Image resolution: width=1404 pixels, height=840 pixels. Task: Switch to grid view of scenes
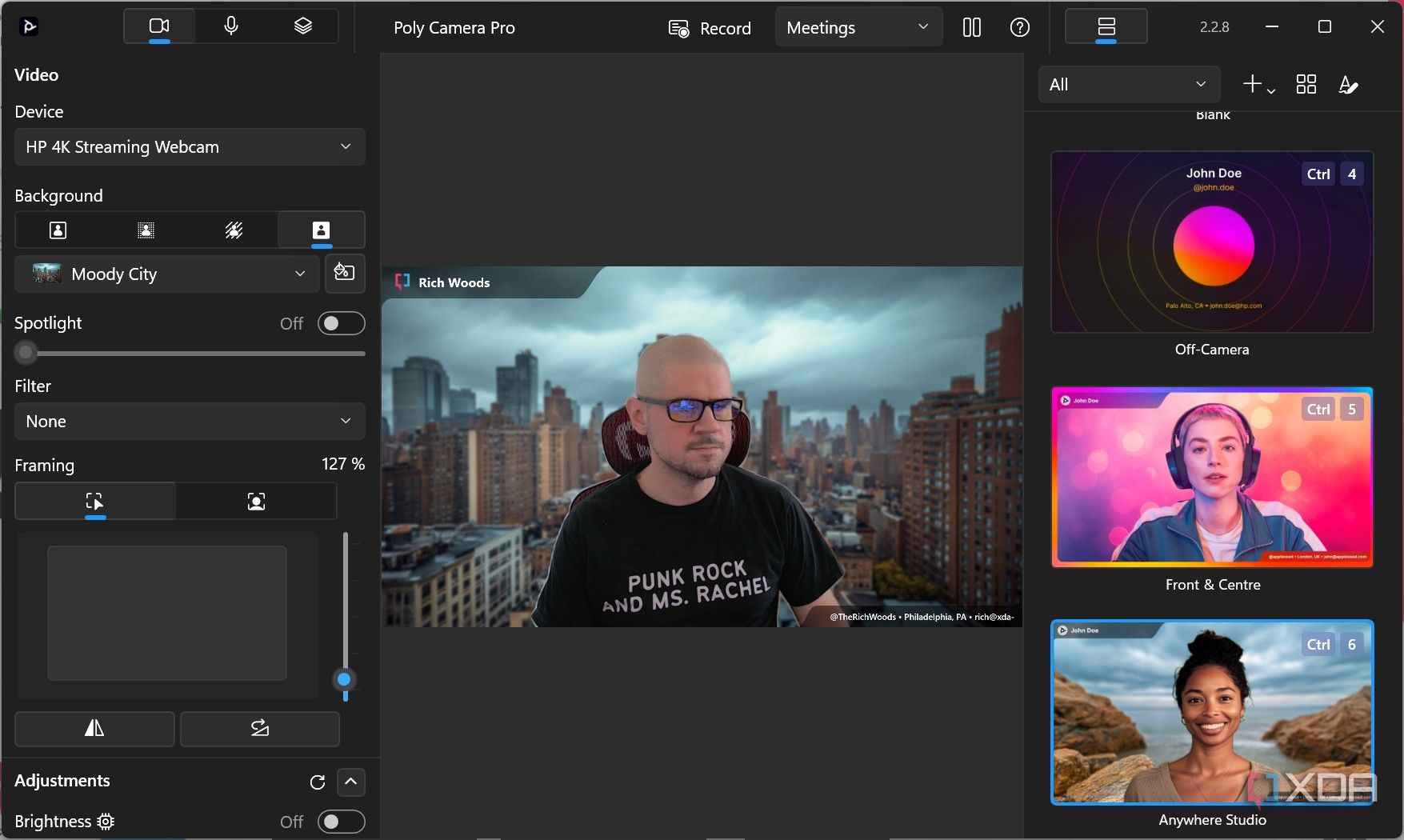[1306, 84]
